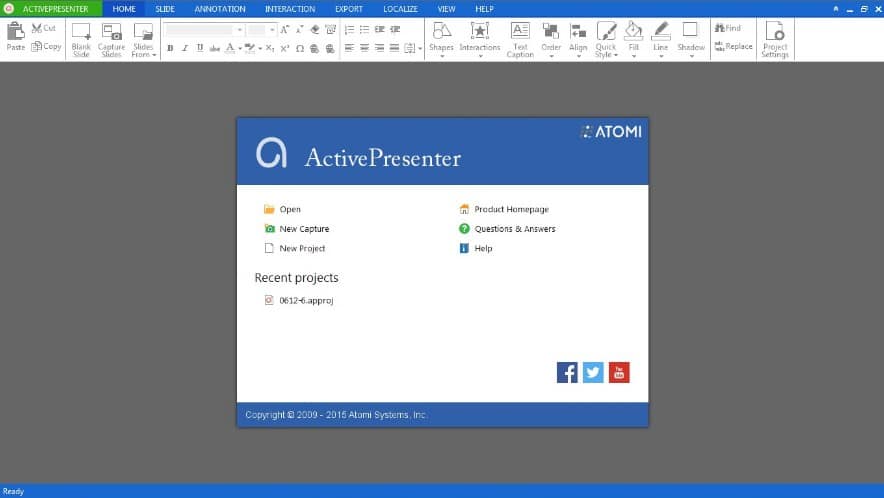884x498 pixels.
Task: Open the HOME ribbon tab
Action: pyautogui.click(x=124, y=9)
